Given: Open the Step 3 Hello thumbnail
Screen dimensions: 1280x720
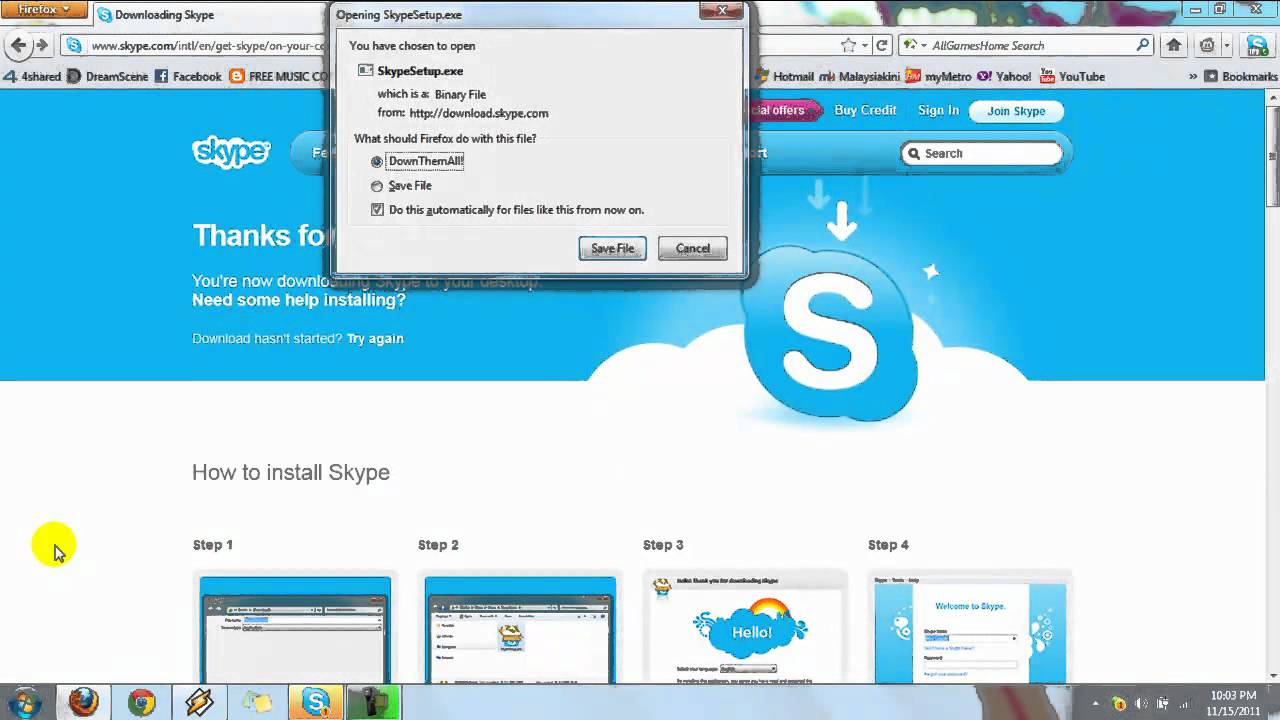Looking at the screenshot, I should [745, 627].
